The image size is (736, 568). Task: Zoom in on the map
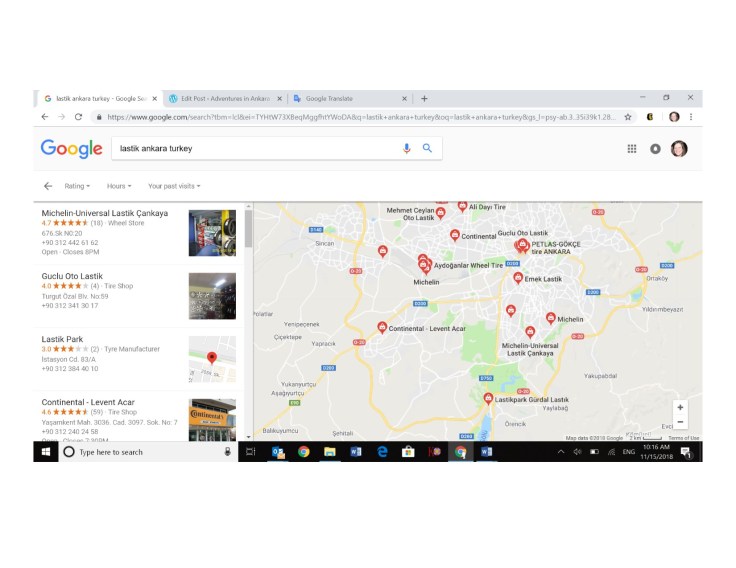(x=680, y=407)
